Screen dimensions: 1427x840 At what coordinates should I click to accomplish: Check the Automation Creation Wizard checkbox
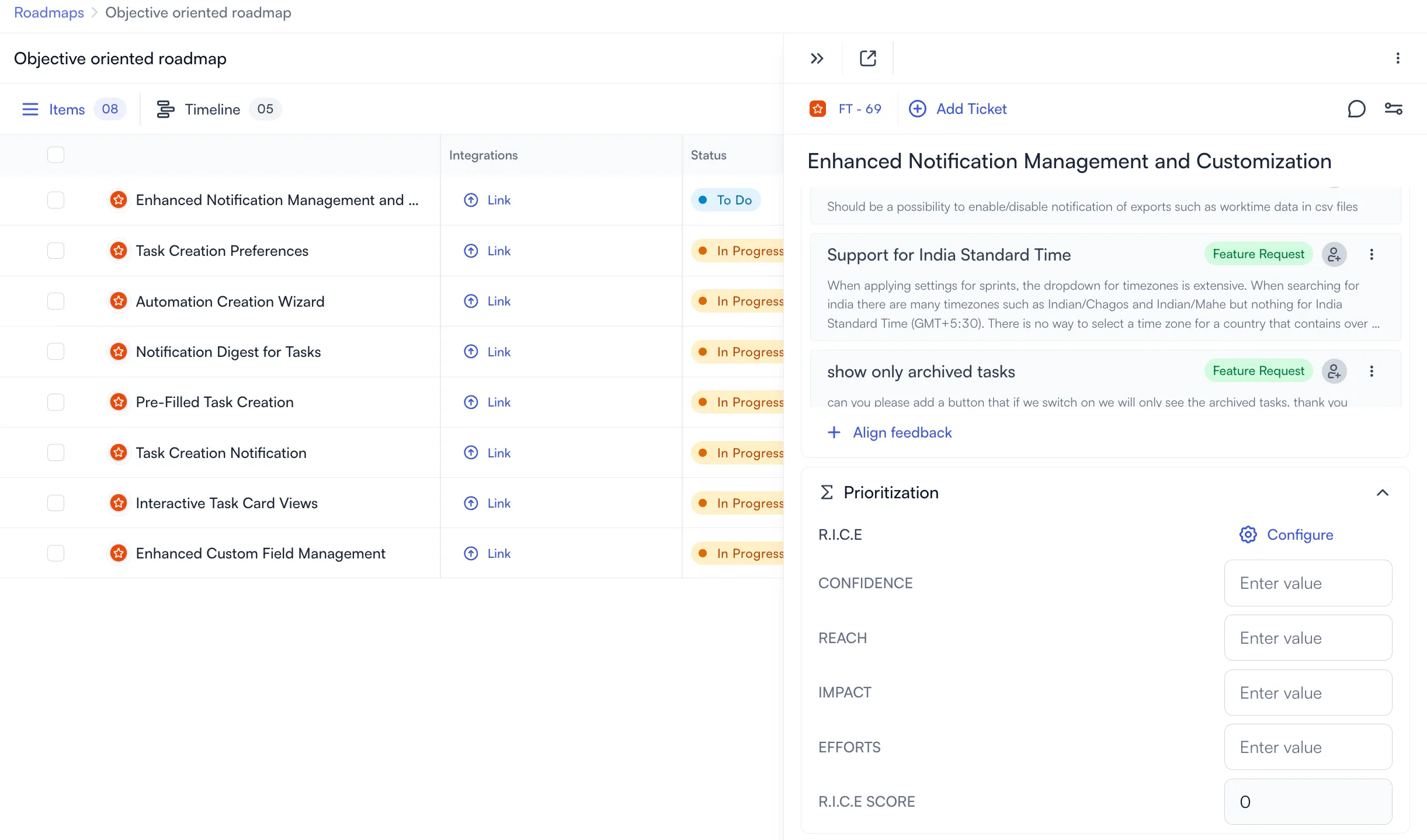tap(55, 301)
